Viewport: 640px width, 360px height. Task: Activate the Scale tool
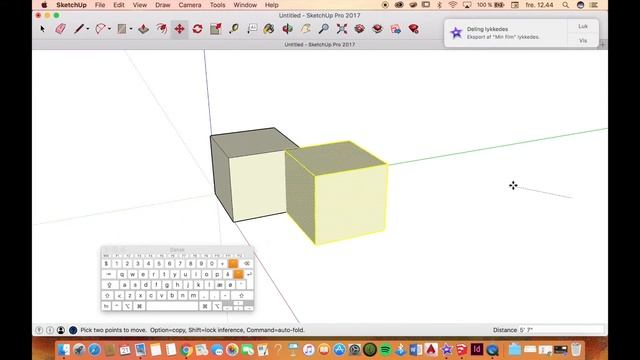pyautogui.click(x=216, y=29)
